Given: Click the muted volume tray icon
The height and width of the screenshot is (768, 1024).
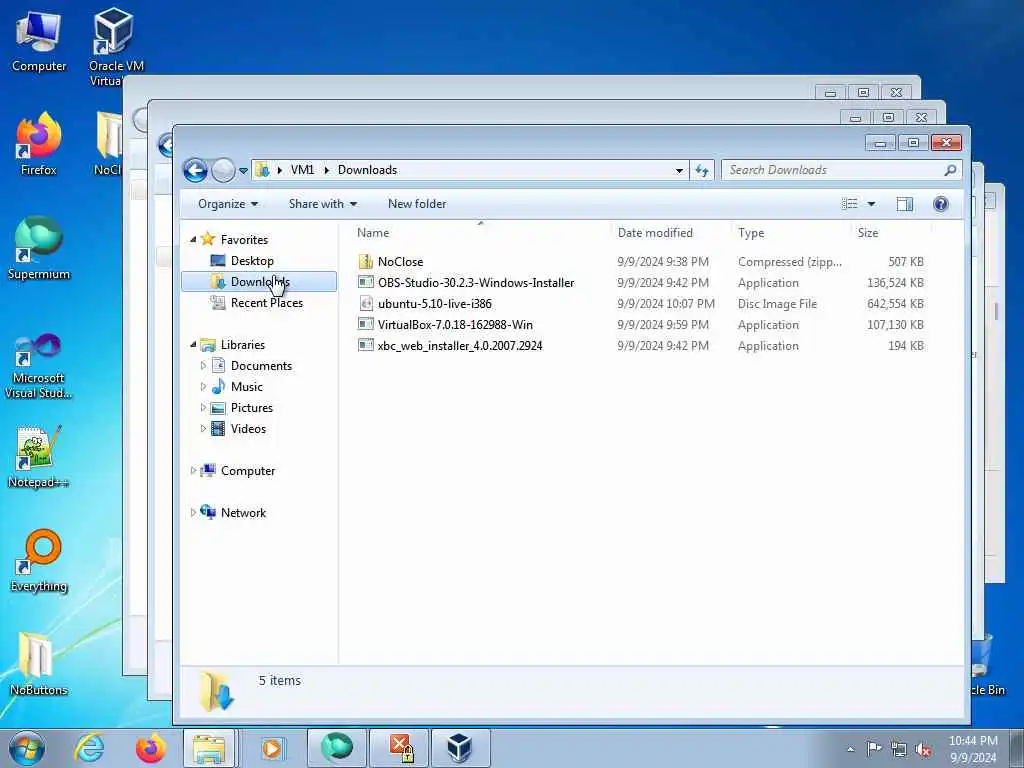Looking at the screenshot, I should (923, 750).
